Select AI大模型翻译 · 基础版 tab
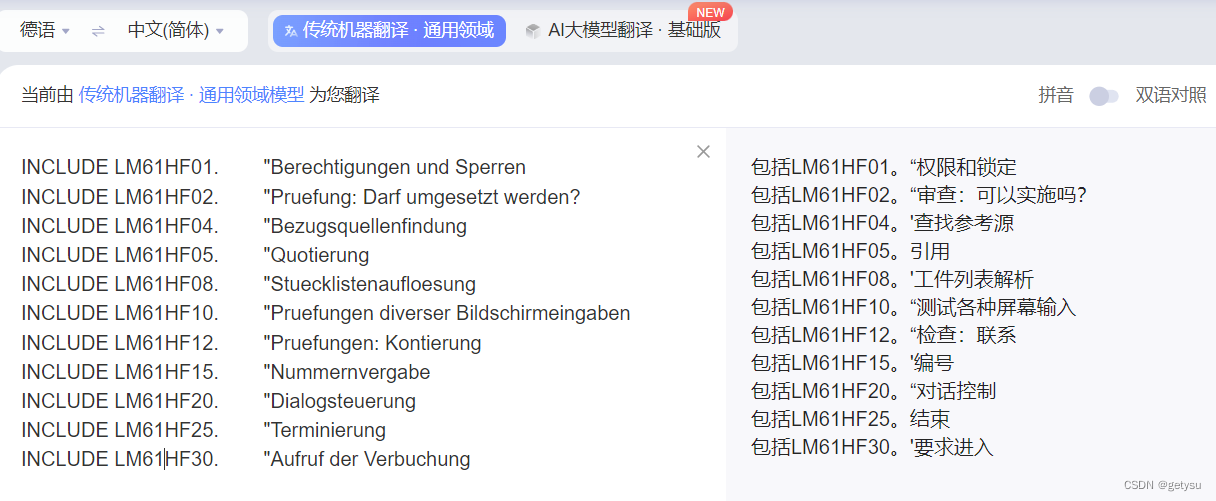Screen dimensions: 1216x501 (x=623, y=31)
